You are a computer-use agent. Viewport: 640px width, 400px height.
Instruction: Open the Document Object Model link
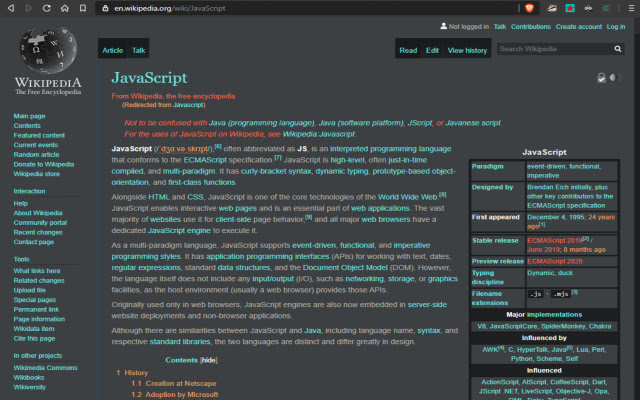point(345,268)
